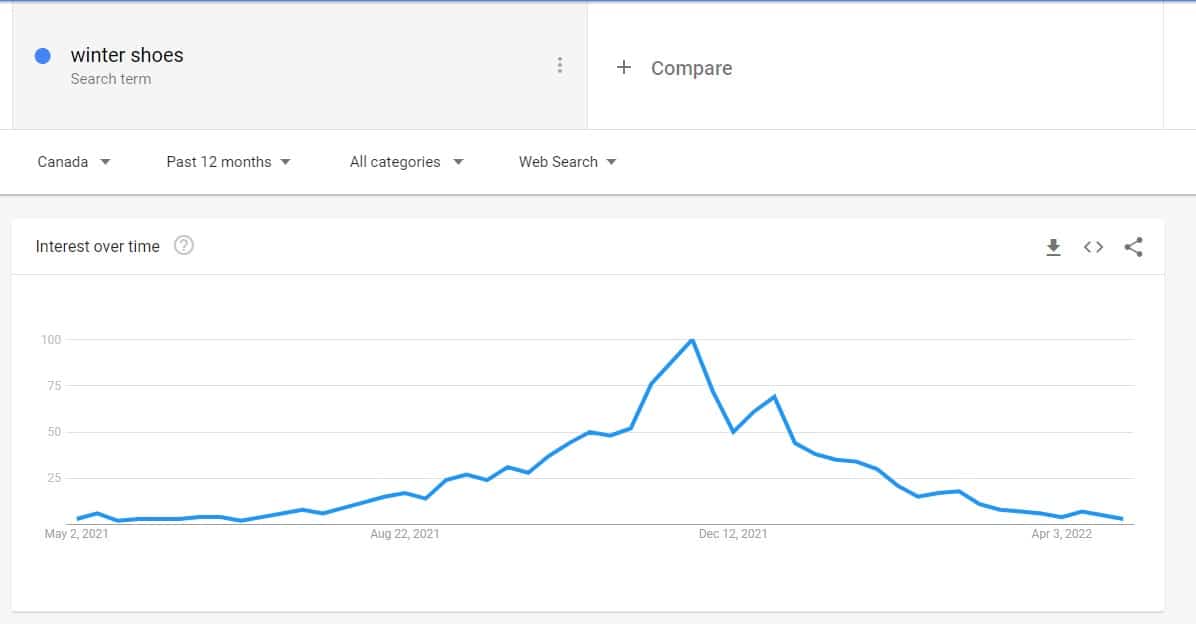
Task: Open help for Interest over time
Action: (184, 246)
